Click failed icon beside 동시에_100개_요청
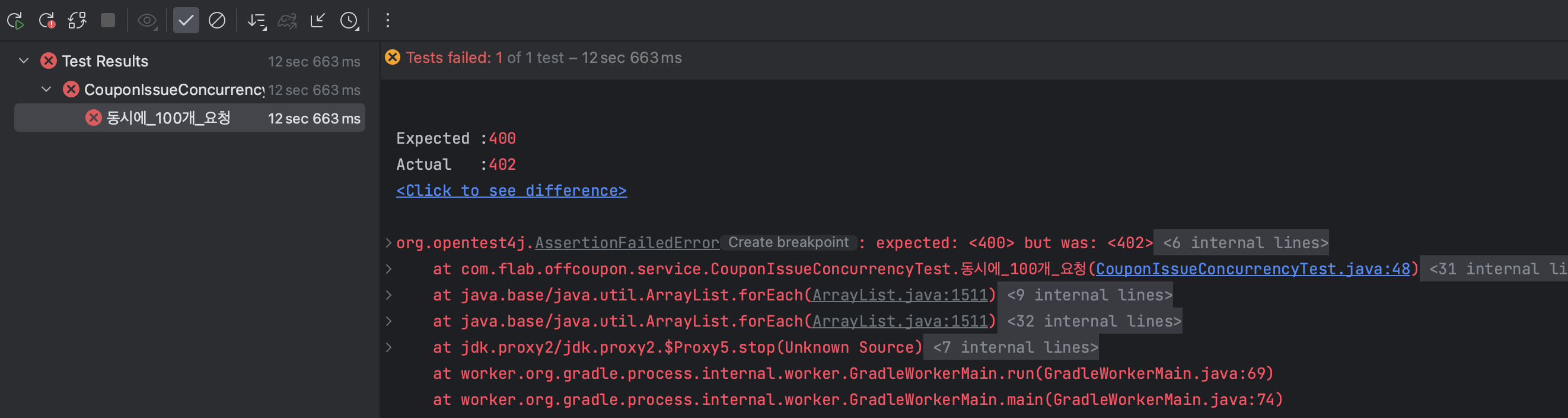The height and width of the screenshot is (418, 1568). 94,118
